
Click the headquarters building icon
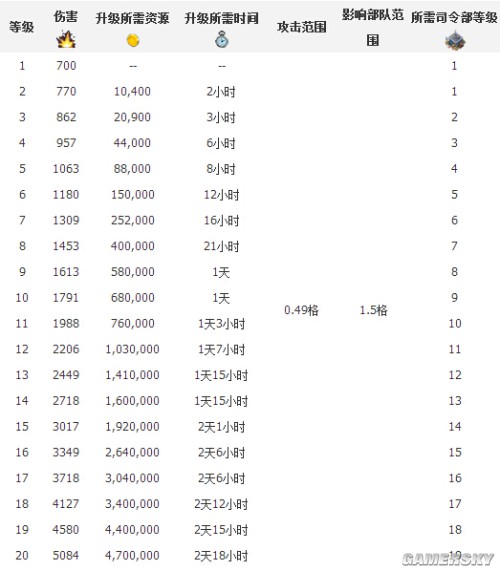point(454,40)
